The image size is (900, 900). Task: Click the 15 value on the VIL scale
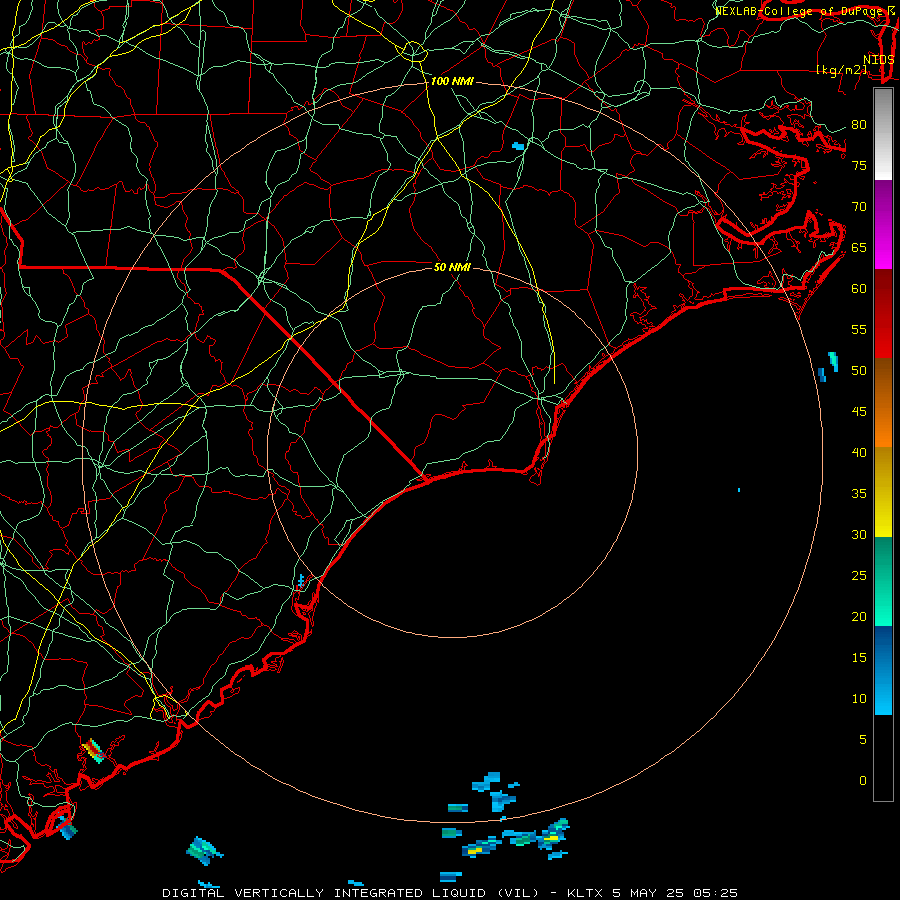pyautogui.click(x=859, y=658)
